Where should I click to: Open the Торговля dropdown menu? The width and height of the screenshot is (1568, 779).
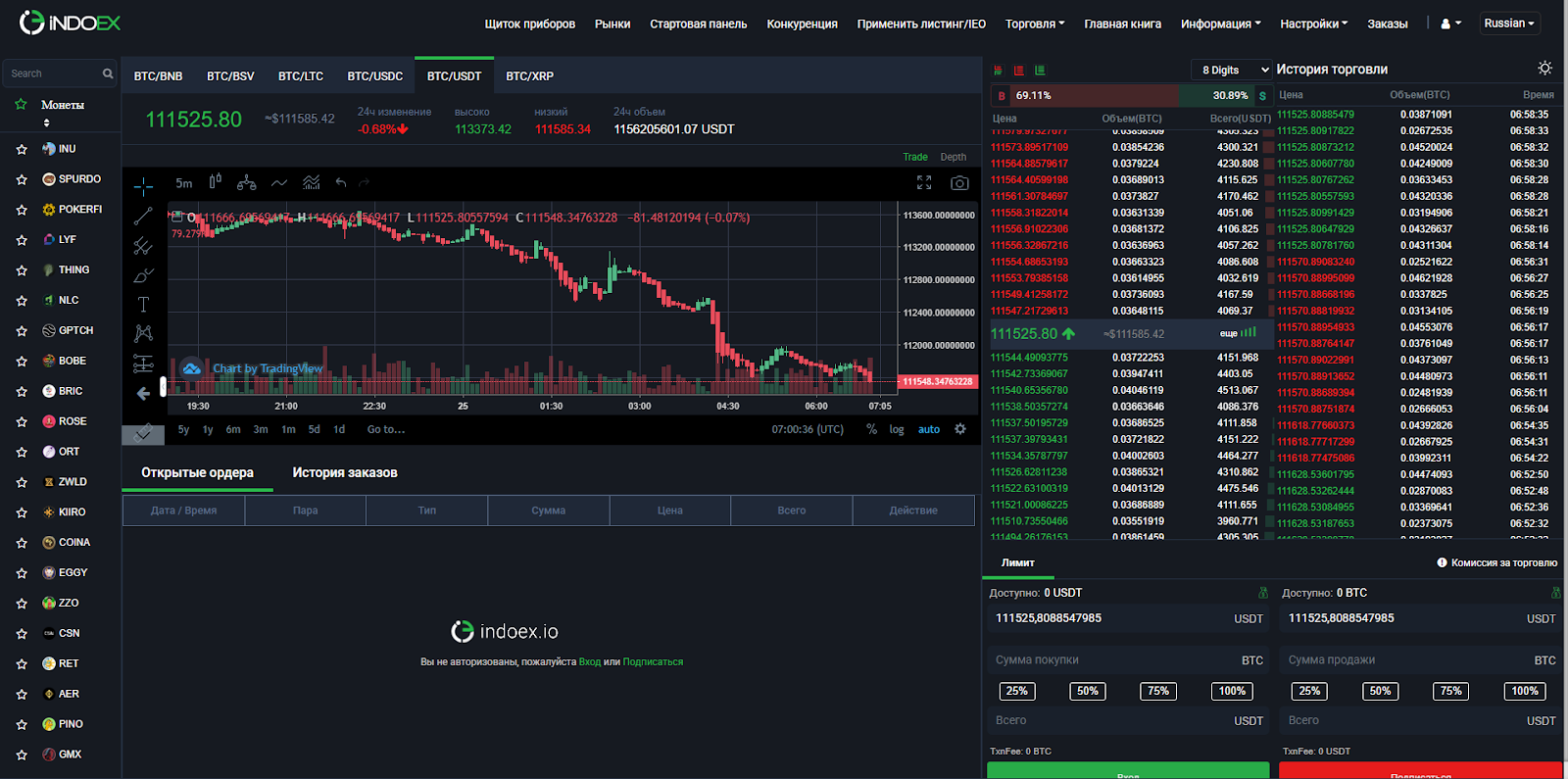click(x=1034, y=24)
